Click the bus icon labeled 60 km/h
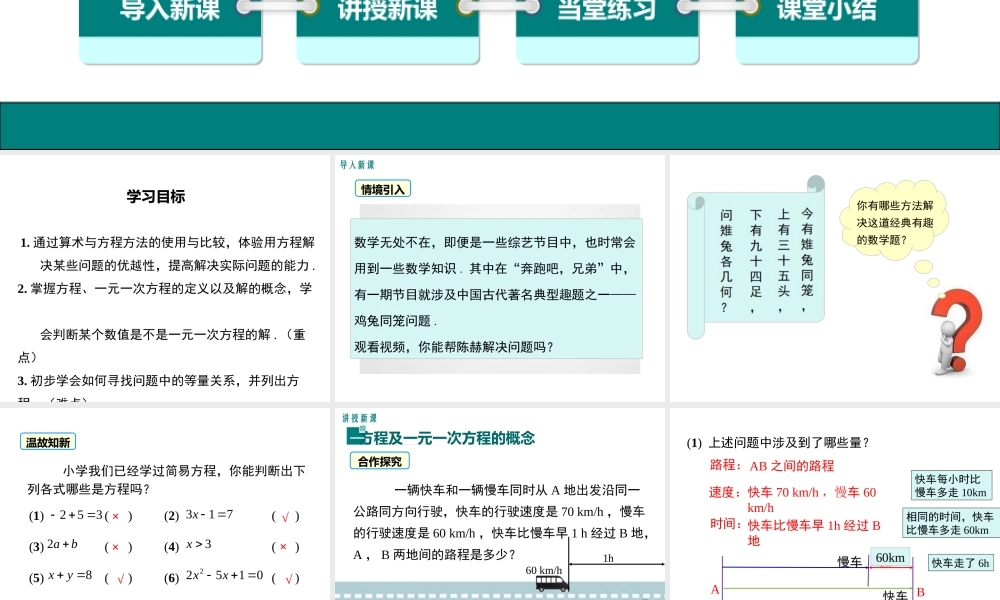This screenshot has width=1000, height=600. [x=552, y=583]
